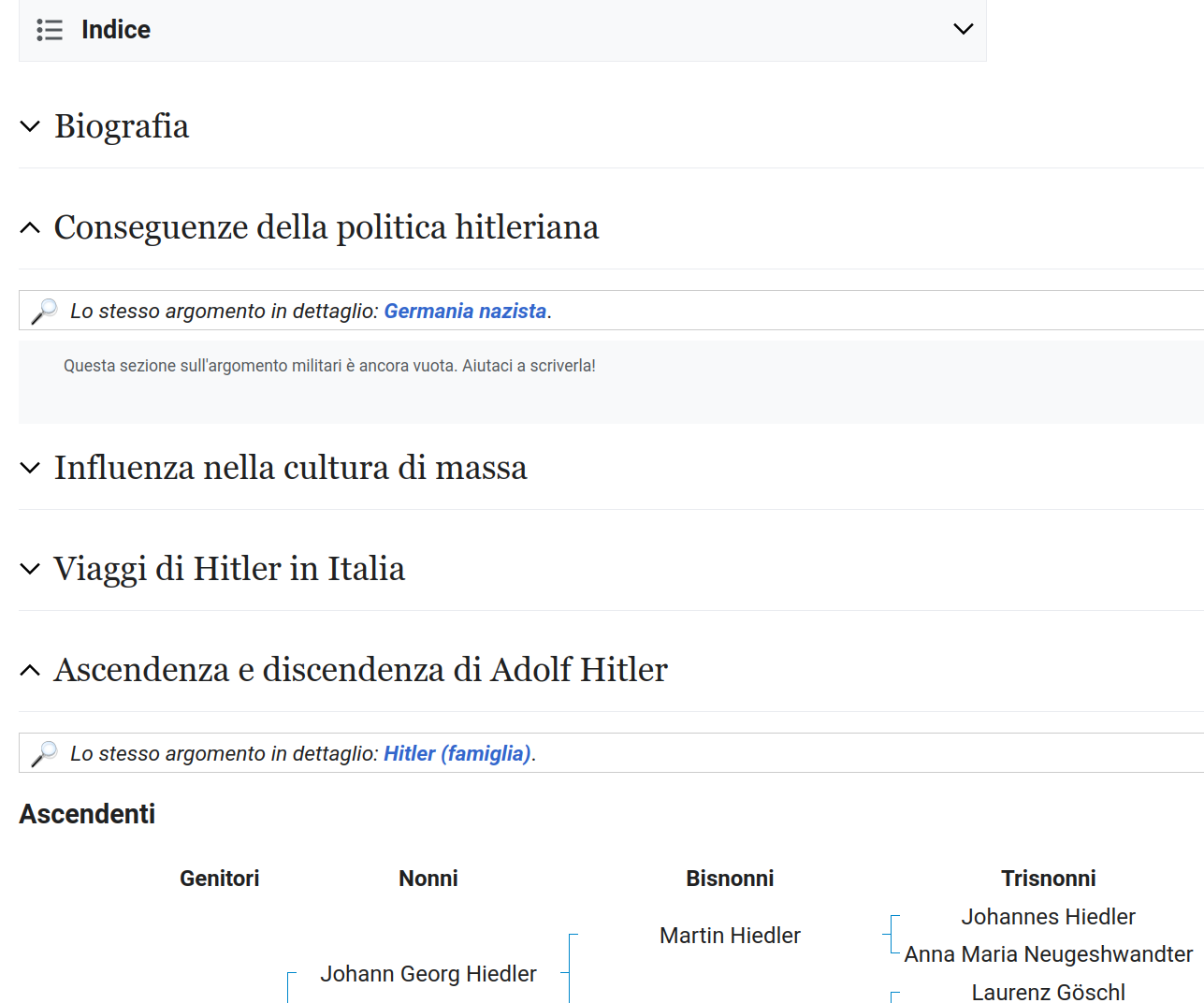
Task: Open the Indice table of contents label
Action: point(115,30)
